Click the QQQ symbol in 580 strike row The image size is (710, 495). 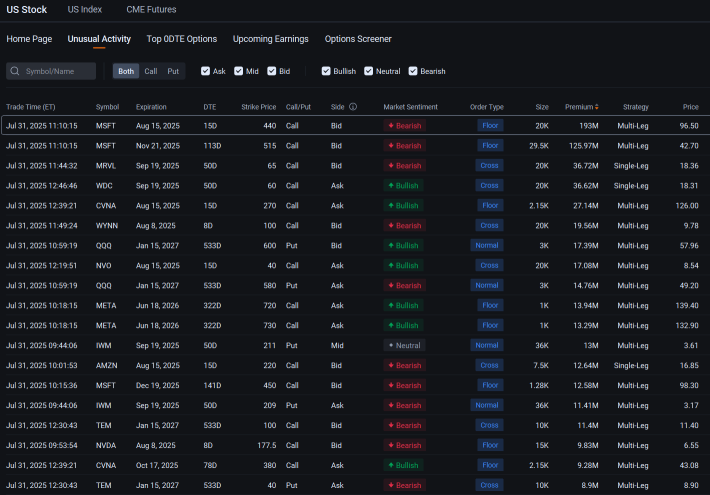(x=103, y=285)
